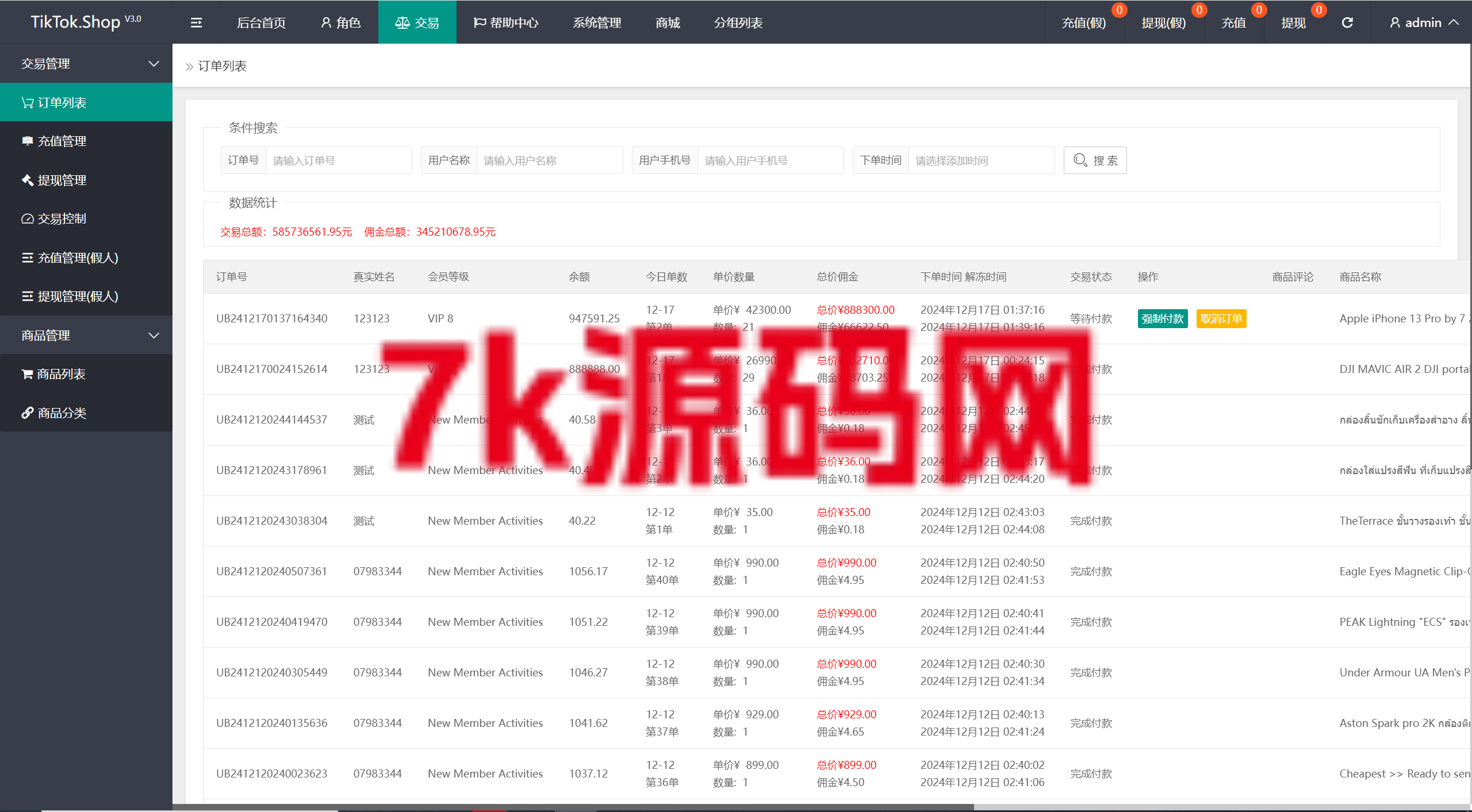Click 总价¥929.00 in the table

(846, 714)
